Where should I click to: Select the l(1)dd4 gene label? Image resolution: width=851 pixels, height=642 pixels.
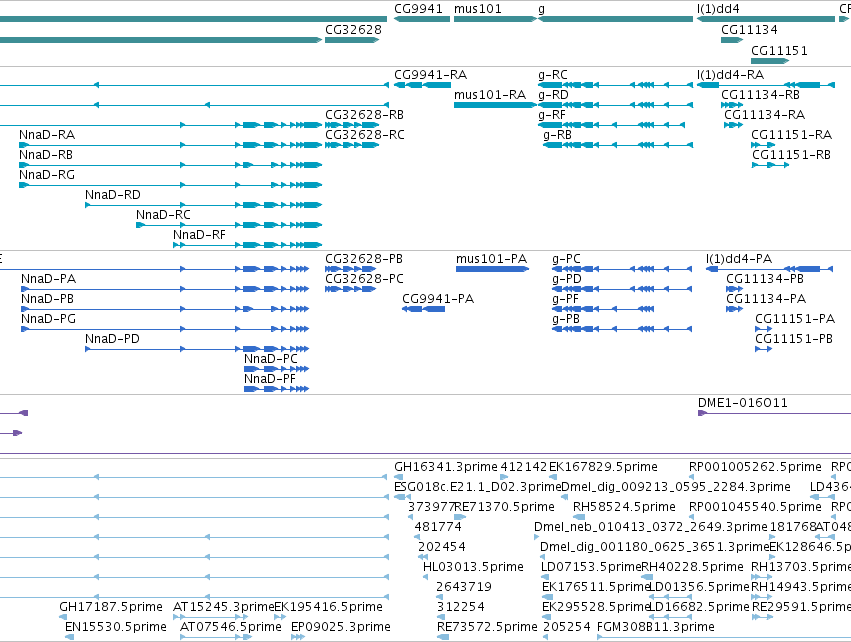tap(718, 9)
